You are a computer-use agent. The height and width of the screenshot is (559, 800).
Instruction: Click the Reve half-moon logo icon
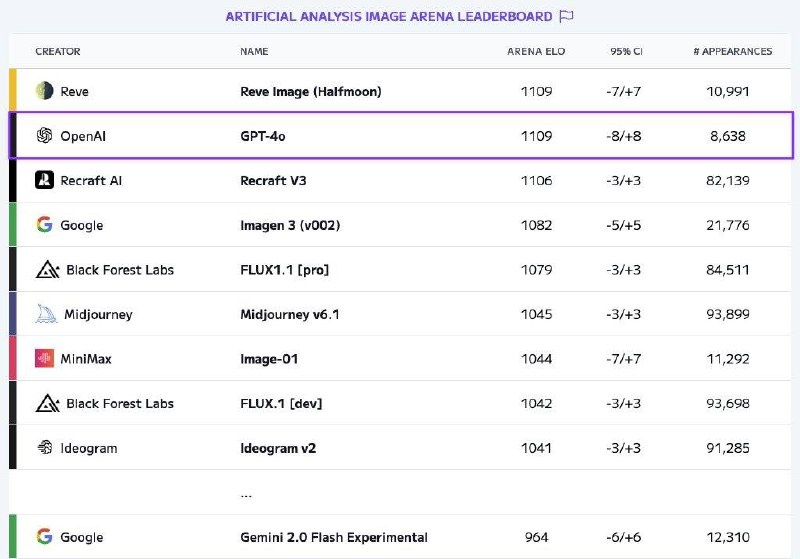(44, 91)
